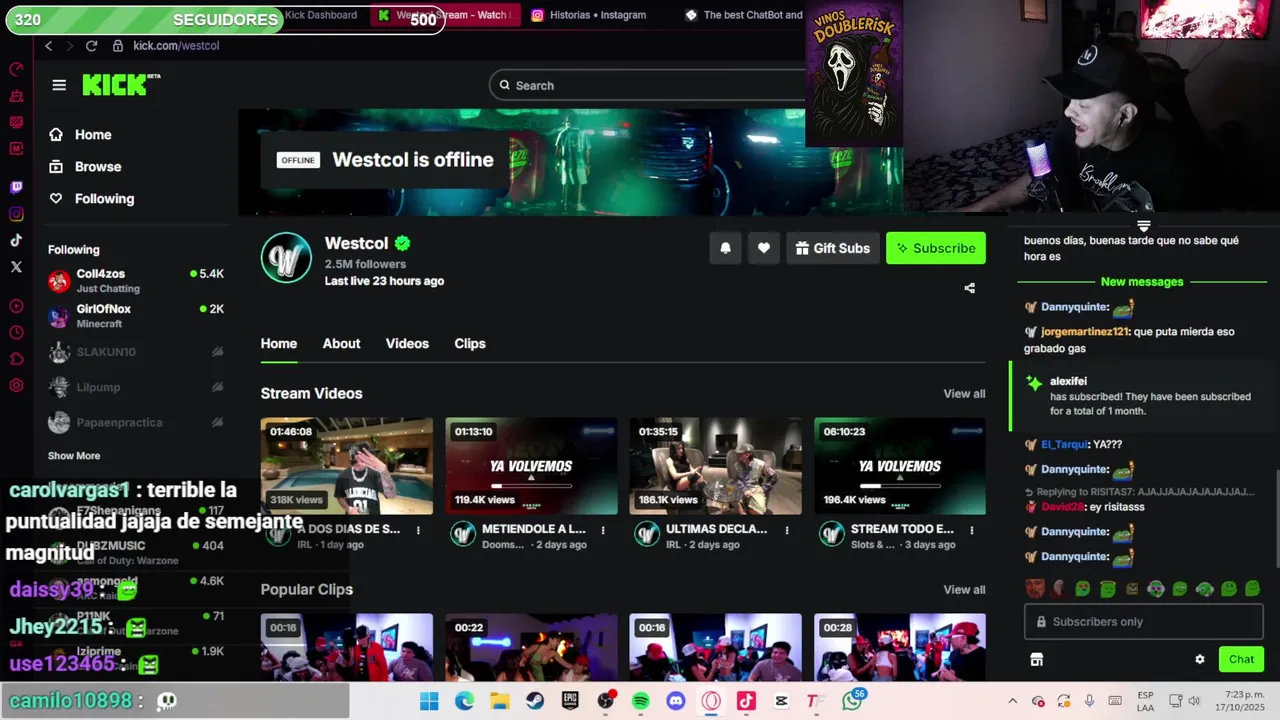
Task: Collapse the chat panel arrow
Action: (x=1144, y=226)
